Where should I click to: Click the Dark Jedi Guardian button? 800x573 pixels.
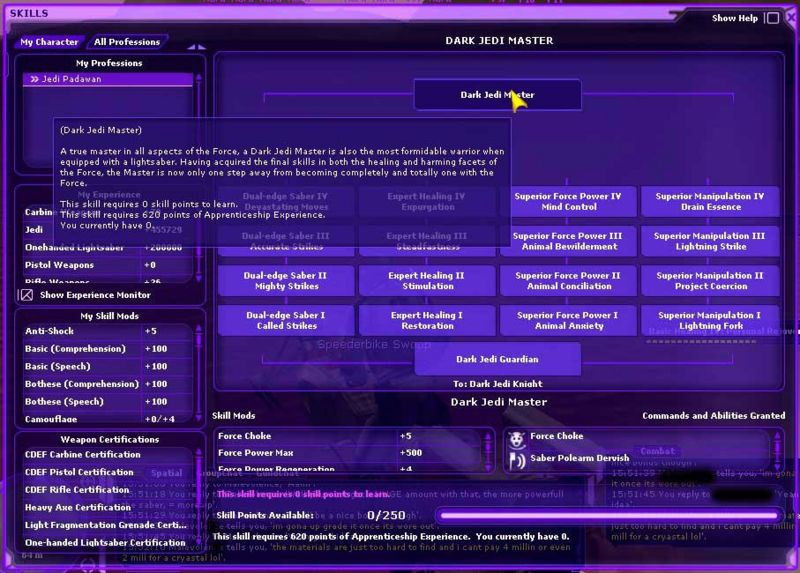[497, 359]
